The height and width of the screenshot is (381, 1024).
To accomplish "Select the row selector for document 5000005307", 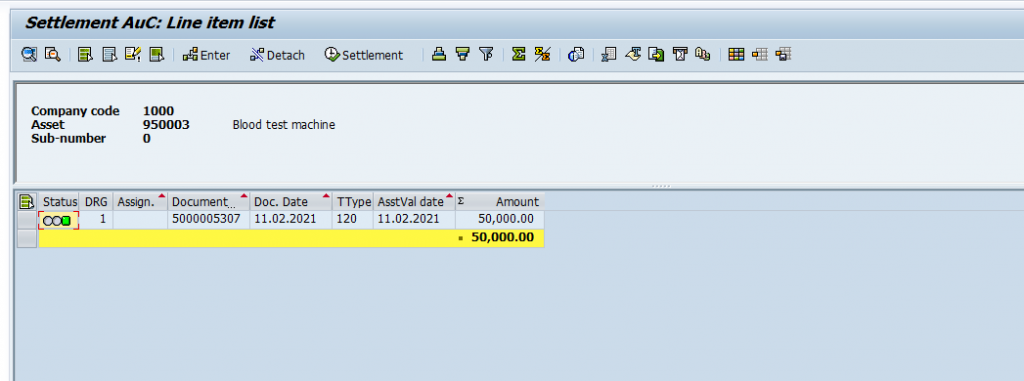I will click(27, 220).
